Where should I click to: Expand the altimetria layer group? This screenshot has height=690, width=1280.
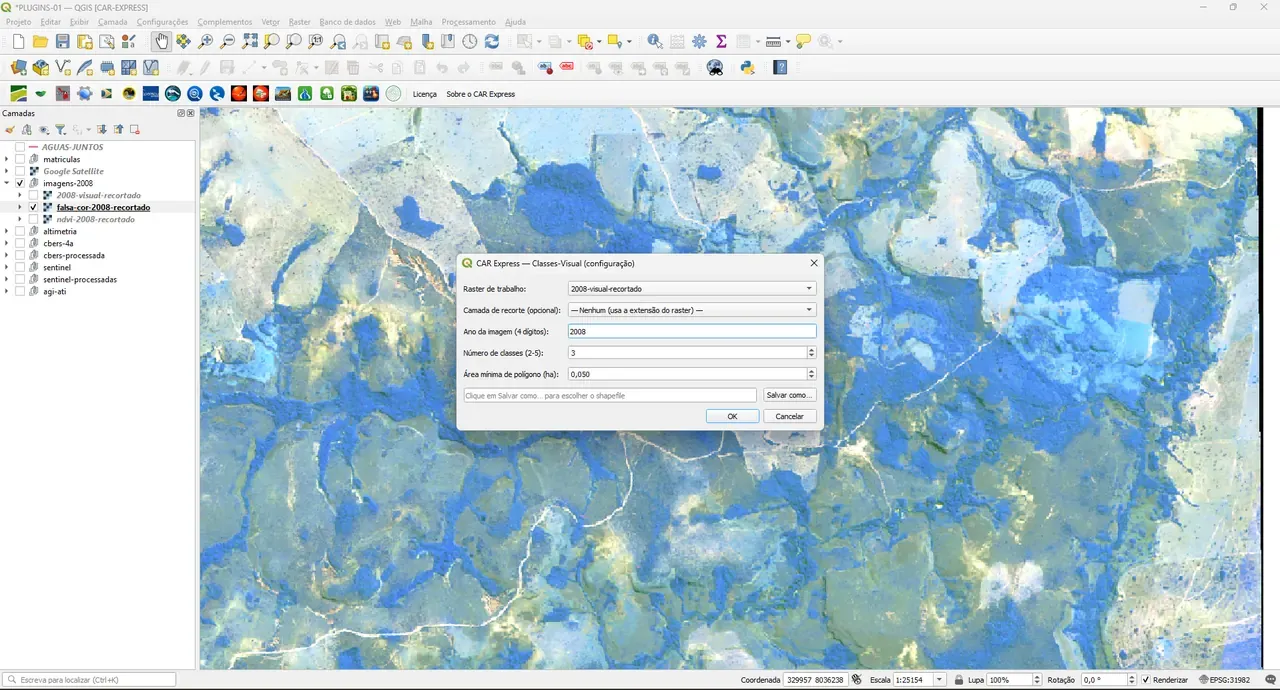pyautogui.click(x=7, y=231)
